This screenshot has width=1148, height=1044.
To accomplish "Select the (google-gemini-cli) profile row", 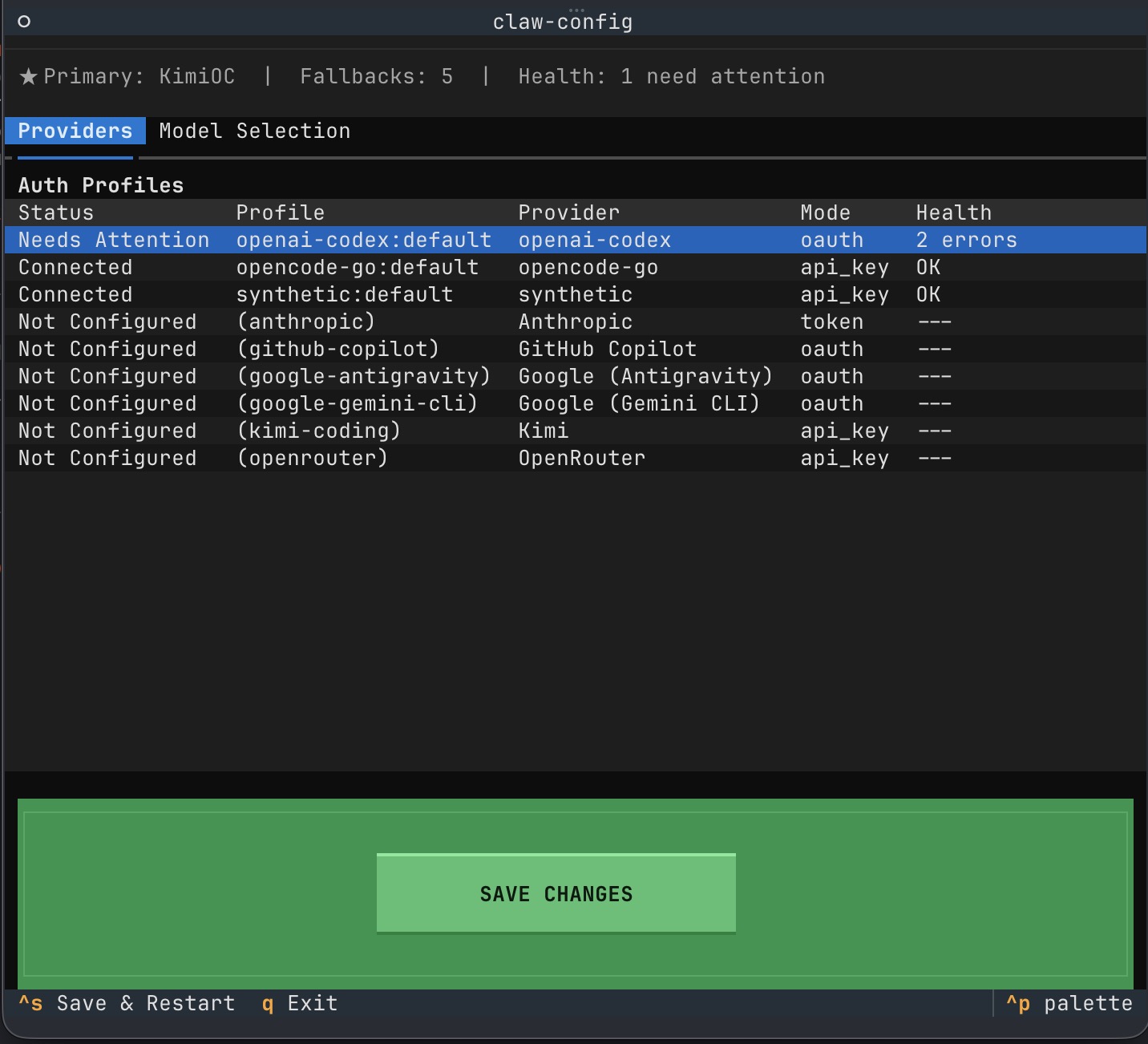I will 357,403.
